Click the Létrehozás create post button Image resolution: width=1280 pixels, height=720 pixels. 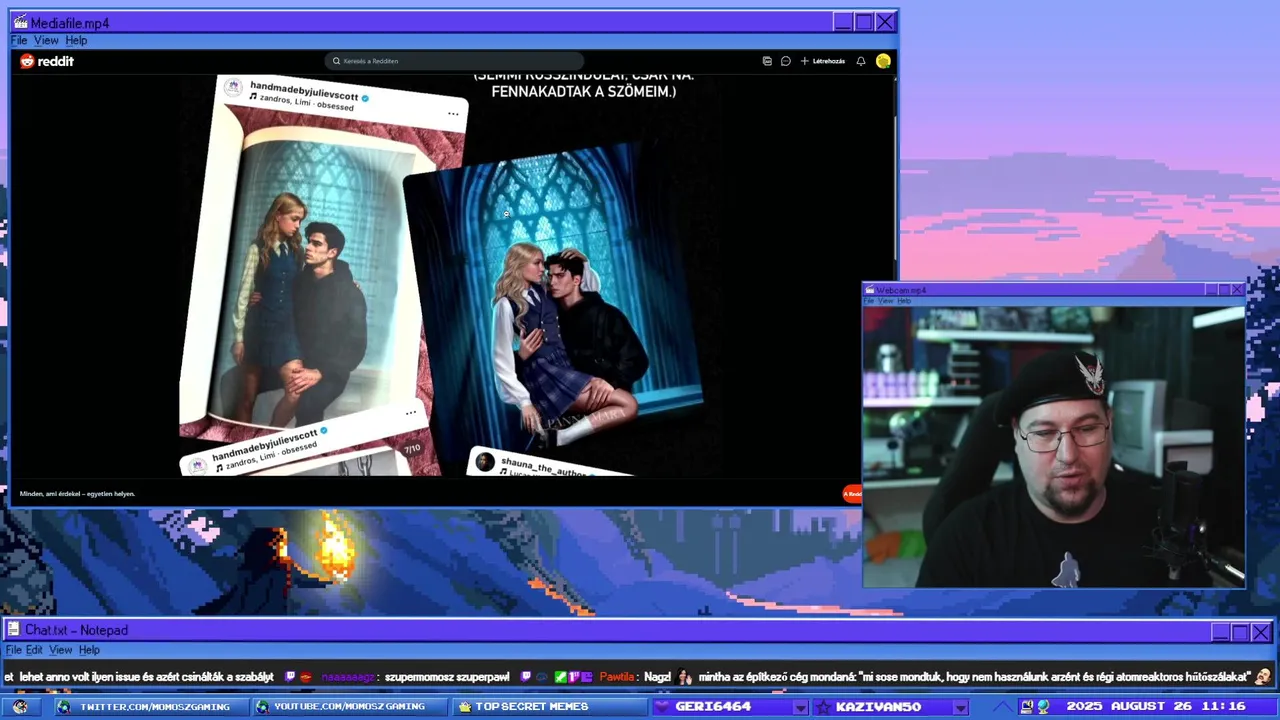[x=822, y=61]
